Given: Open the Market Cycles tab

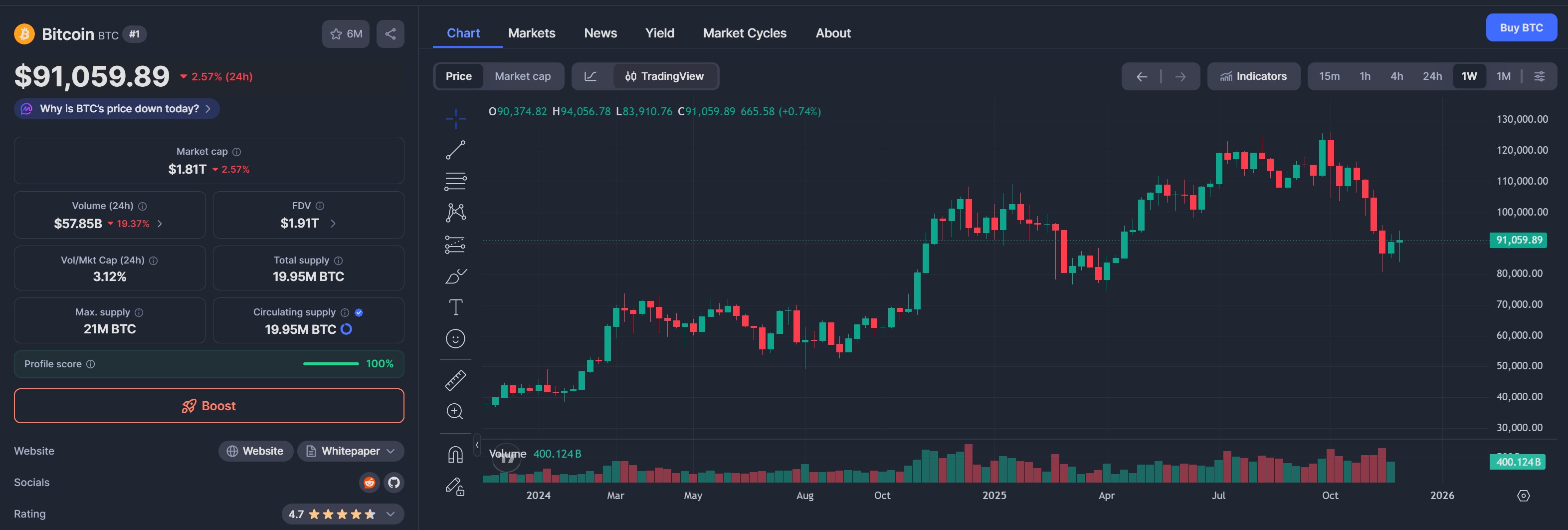Looking at the screenshot, I should [745, 33].
